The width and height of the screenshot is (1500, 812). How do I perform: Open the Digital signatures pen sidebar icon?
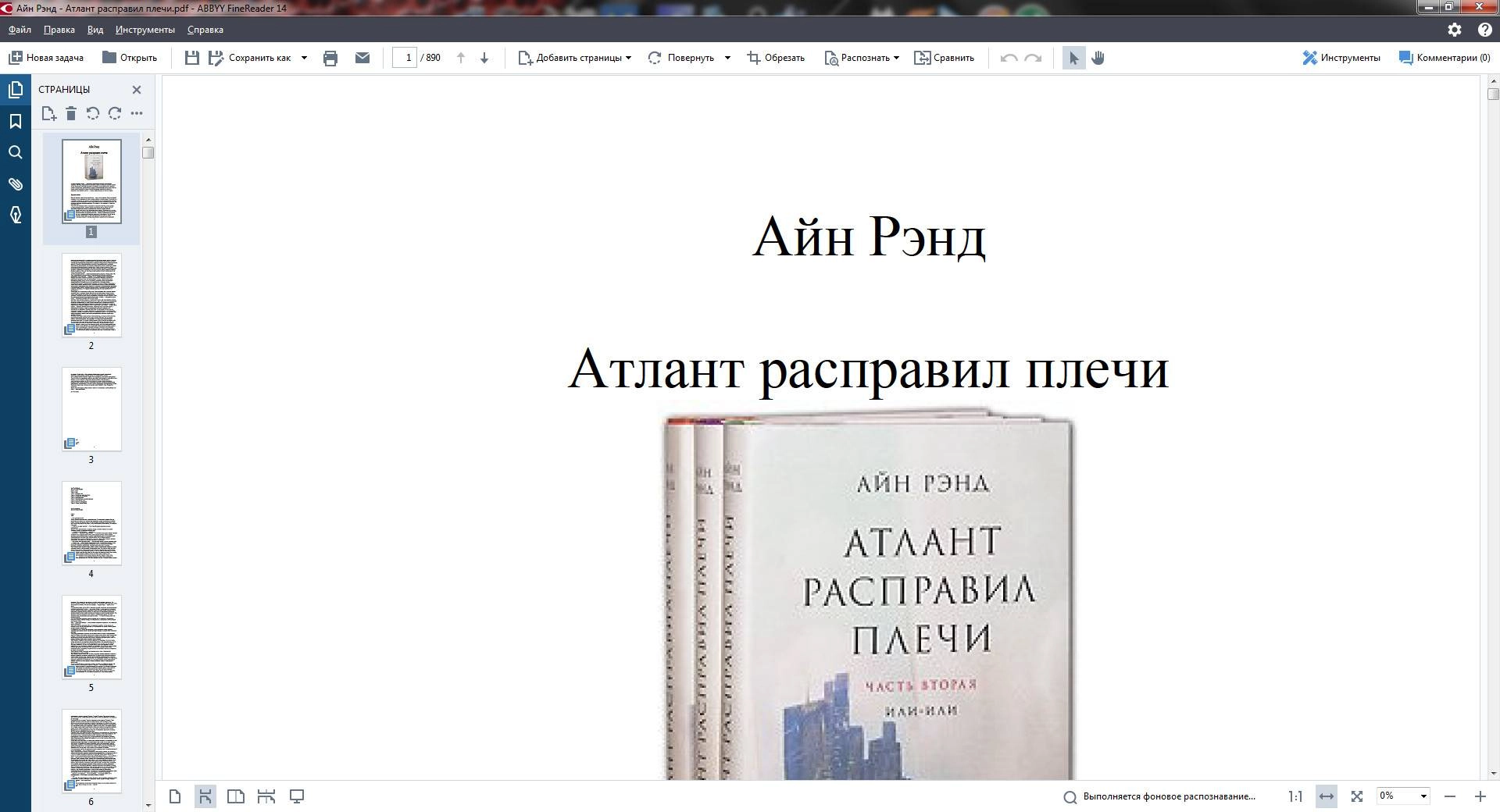15,215
